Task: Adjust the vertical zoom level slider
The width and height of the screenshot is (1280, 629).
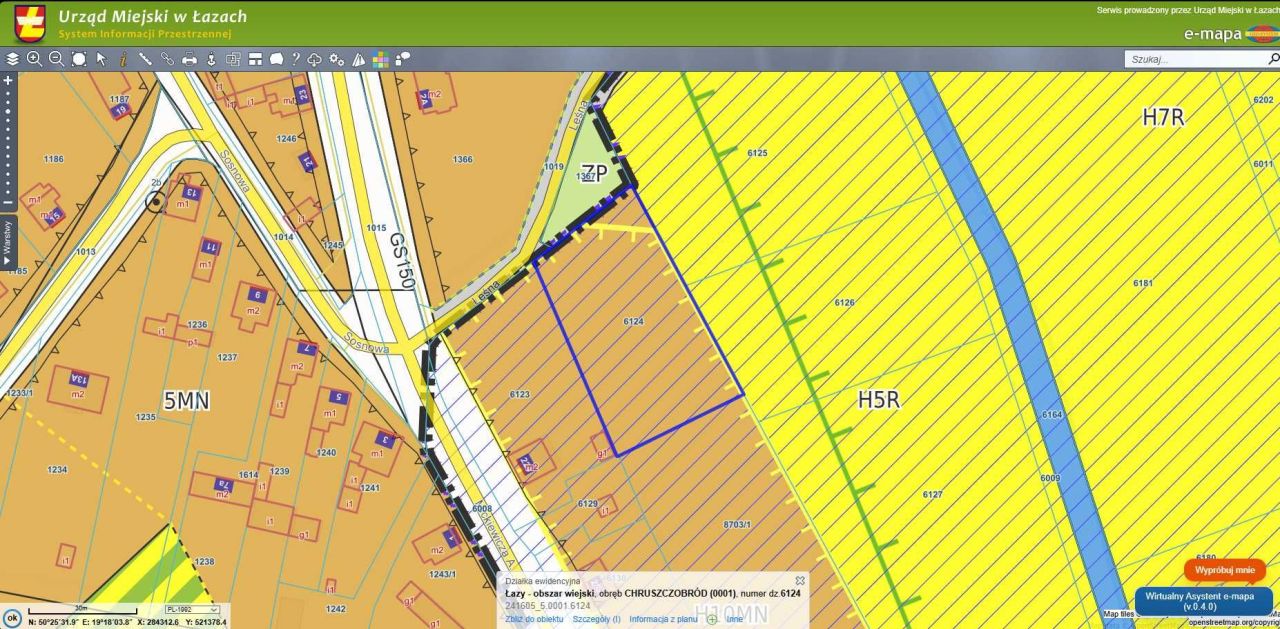Action: 8,141
